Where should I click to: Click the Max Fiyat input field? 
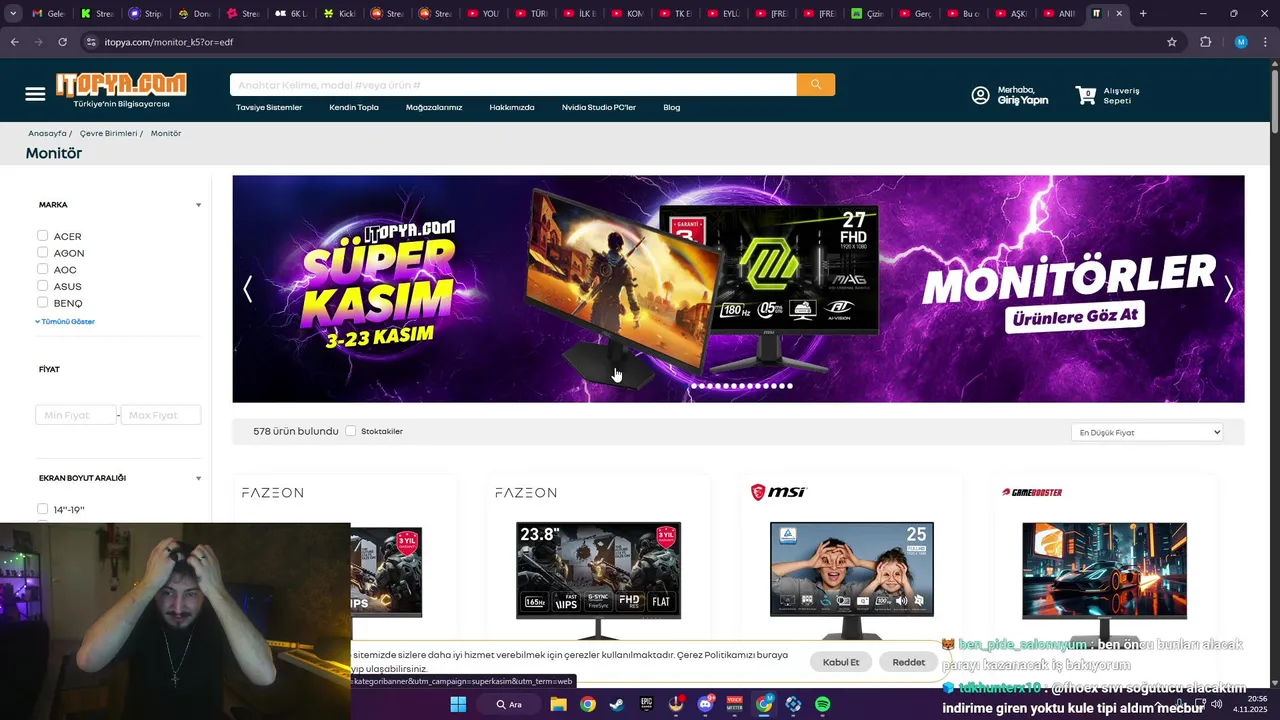161,415
